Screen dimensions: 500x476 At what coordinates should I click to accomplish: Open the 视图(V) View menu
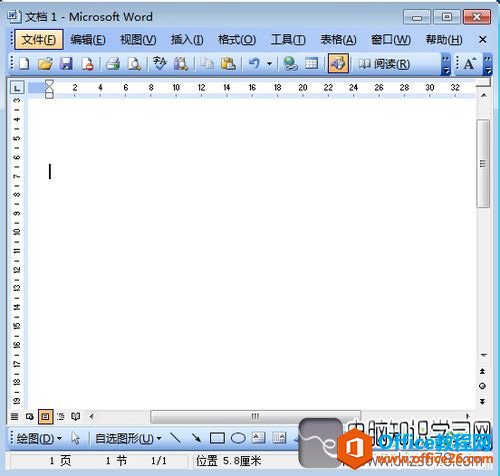click(138, 40)
